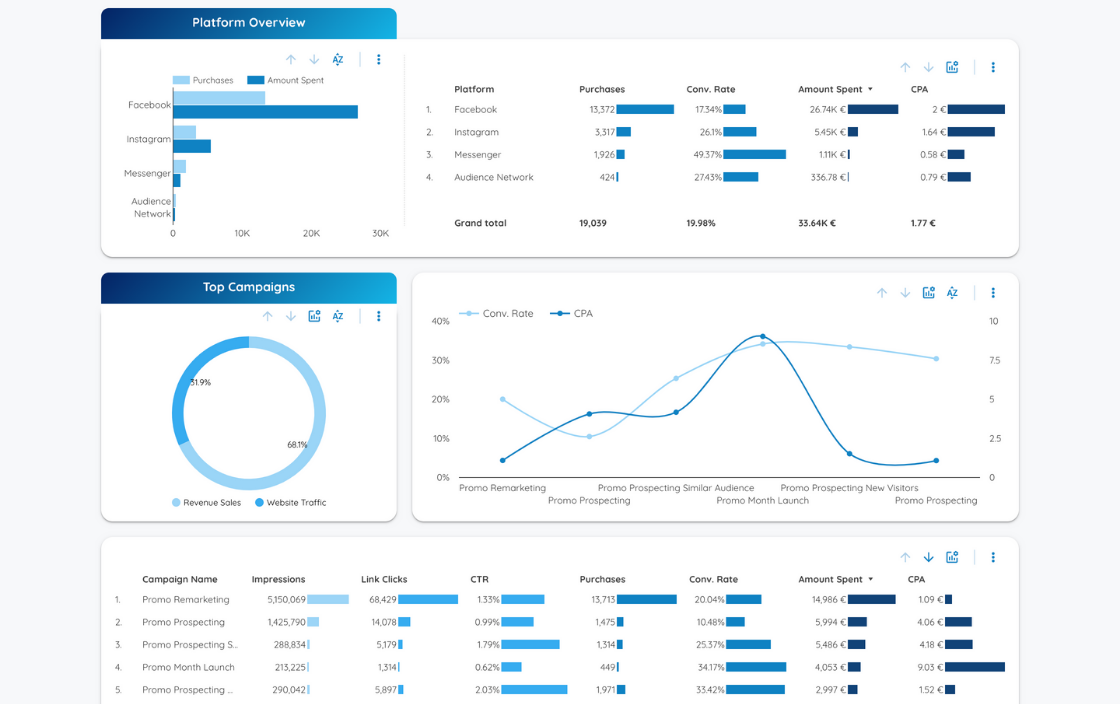Open three-dot menu of the Platform table
This screenshot has width=1120, height=704.
993,67
